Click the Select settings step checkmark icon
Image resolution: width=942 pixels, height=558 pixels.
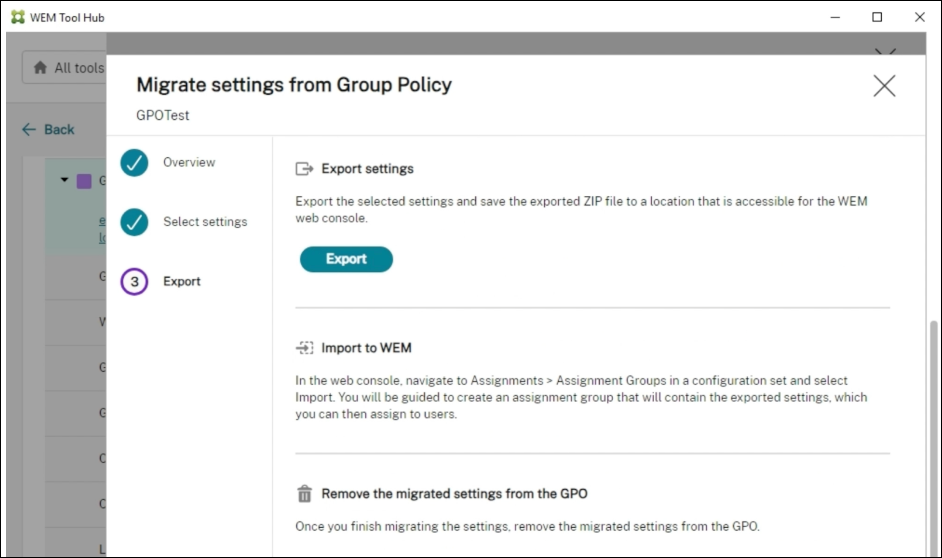pos(134,222)
